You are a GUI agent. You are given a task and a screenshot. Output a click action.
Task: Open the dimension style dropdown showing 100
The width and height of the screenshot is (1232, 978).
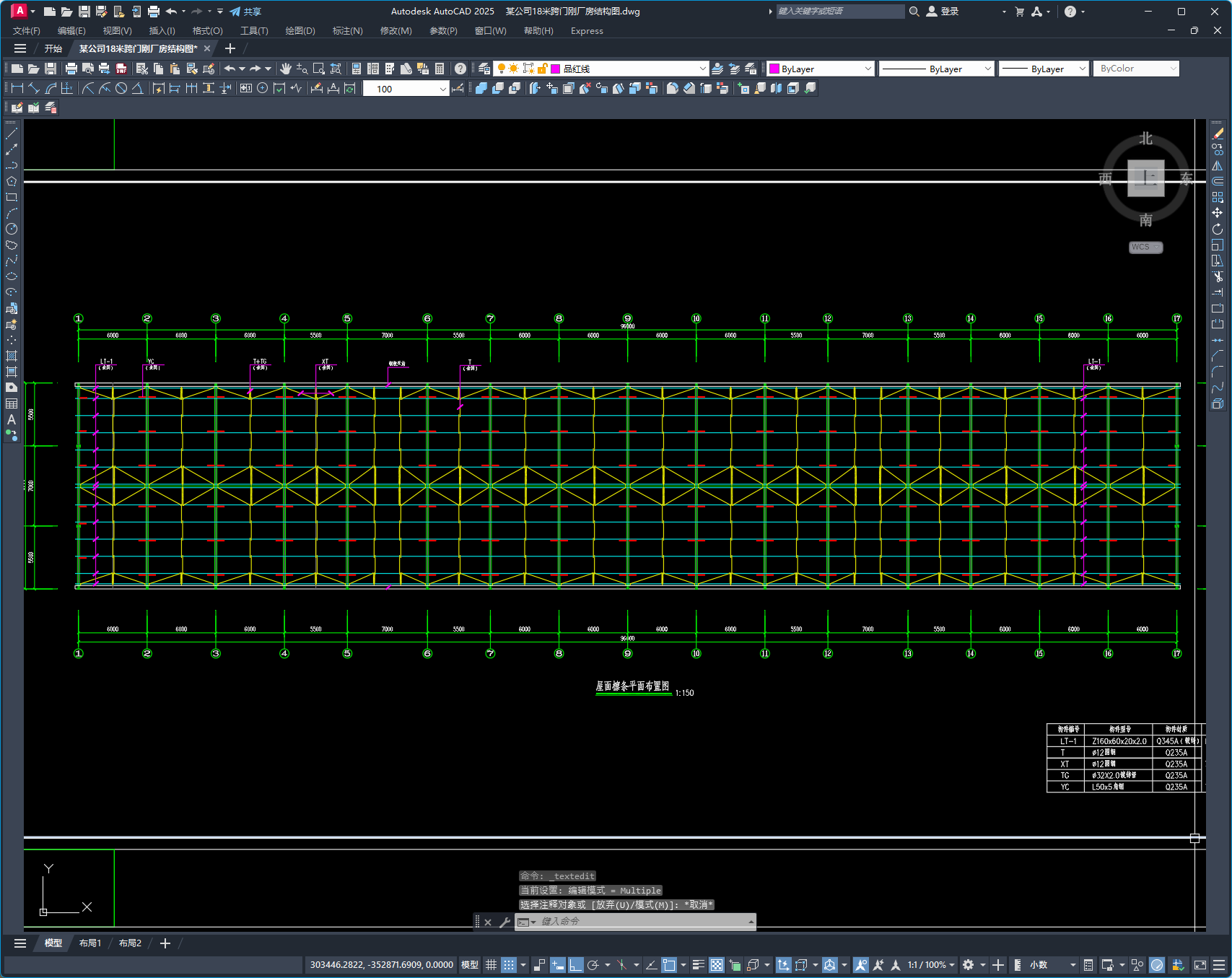point(406,89)
